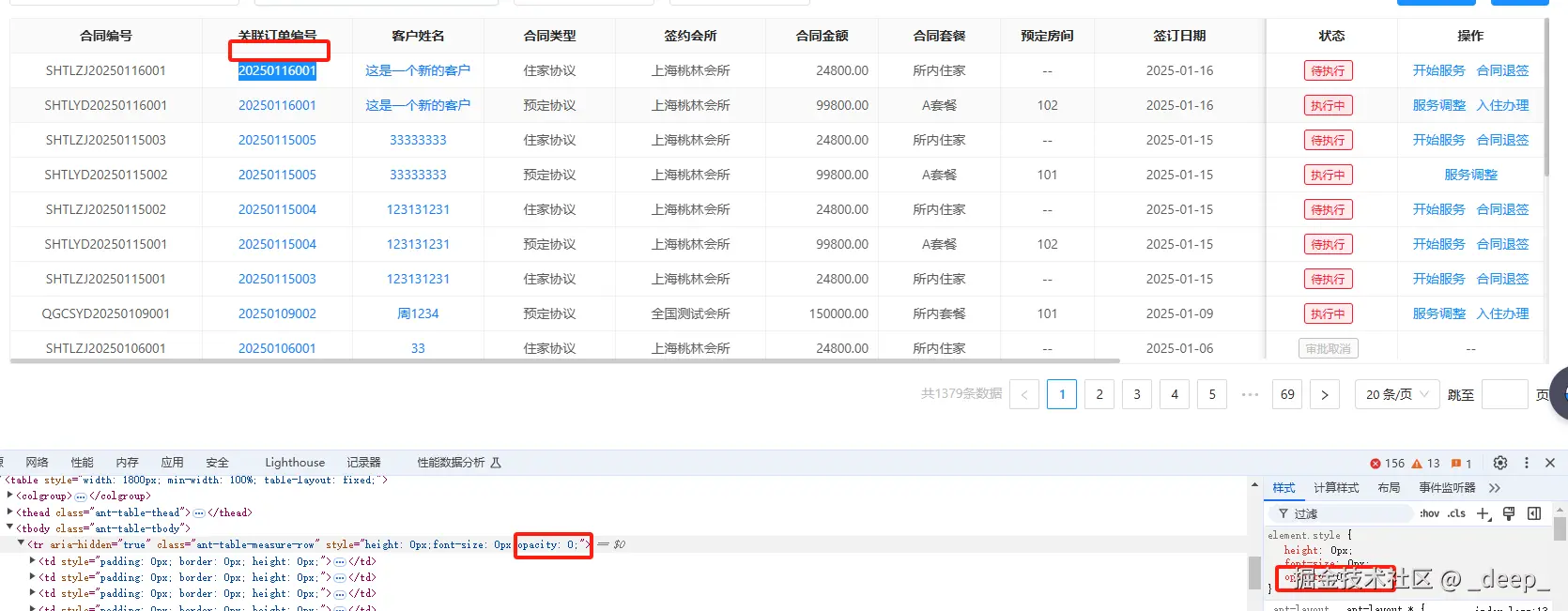Click the orange issues count badge

coord(1462,463)
